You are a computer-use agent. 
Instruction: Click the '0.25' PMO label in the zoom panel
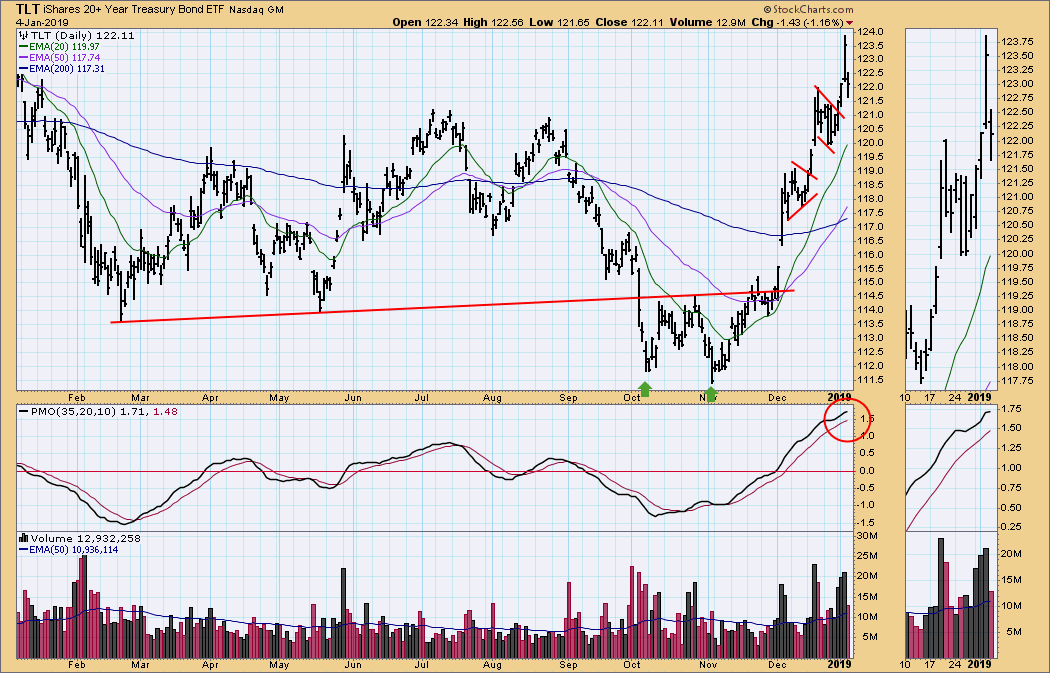click(x=1013, y=527)
